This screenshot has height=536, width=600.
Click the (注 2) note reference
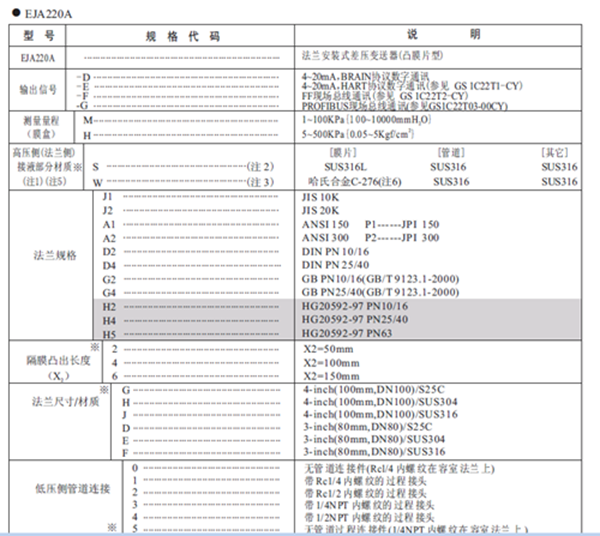[260, 167]
